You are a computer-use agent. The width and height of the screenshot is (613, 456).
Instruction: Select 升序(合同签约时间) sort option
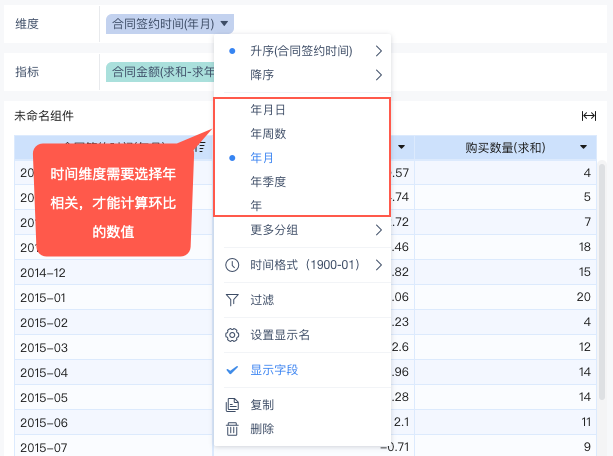coord(300,51)
